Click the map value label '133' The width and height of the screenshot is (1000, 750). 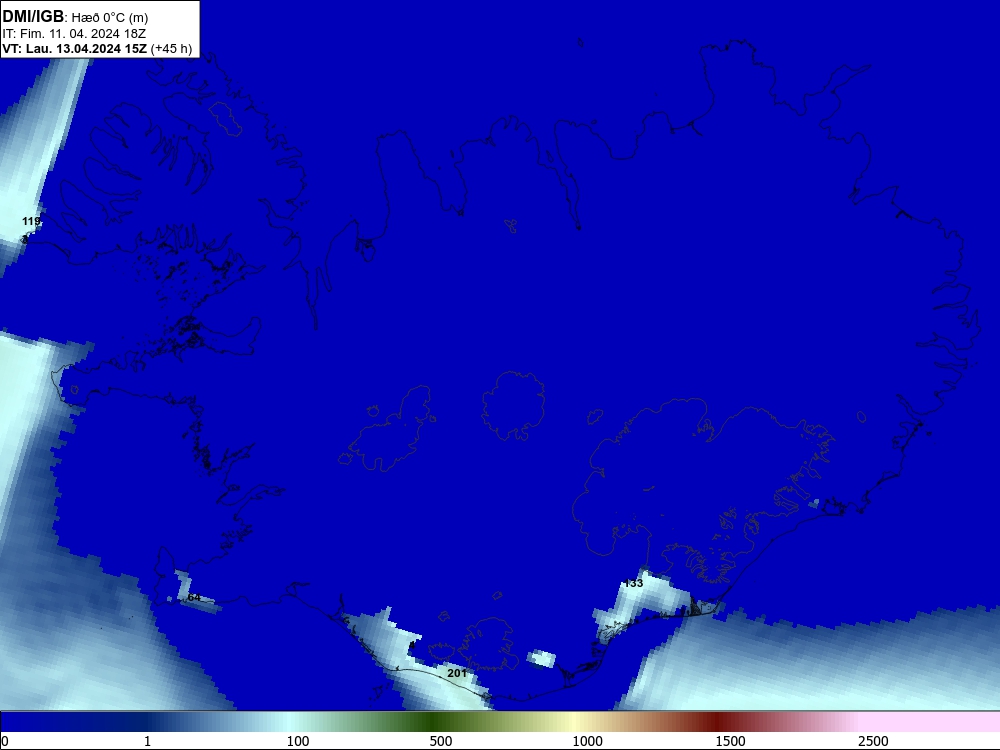(633, 583)
